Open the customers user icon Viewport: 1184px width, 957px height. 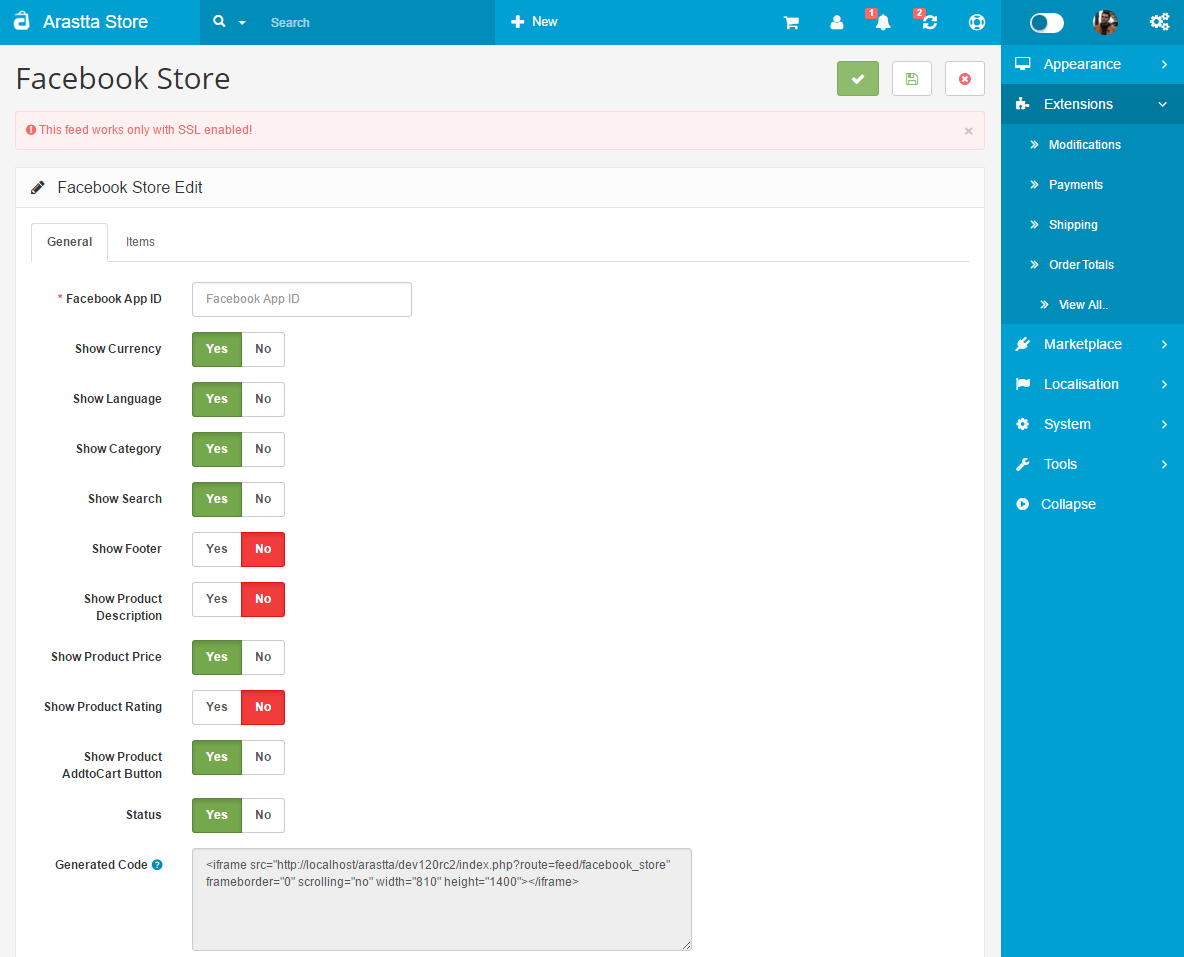837,23
